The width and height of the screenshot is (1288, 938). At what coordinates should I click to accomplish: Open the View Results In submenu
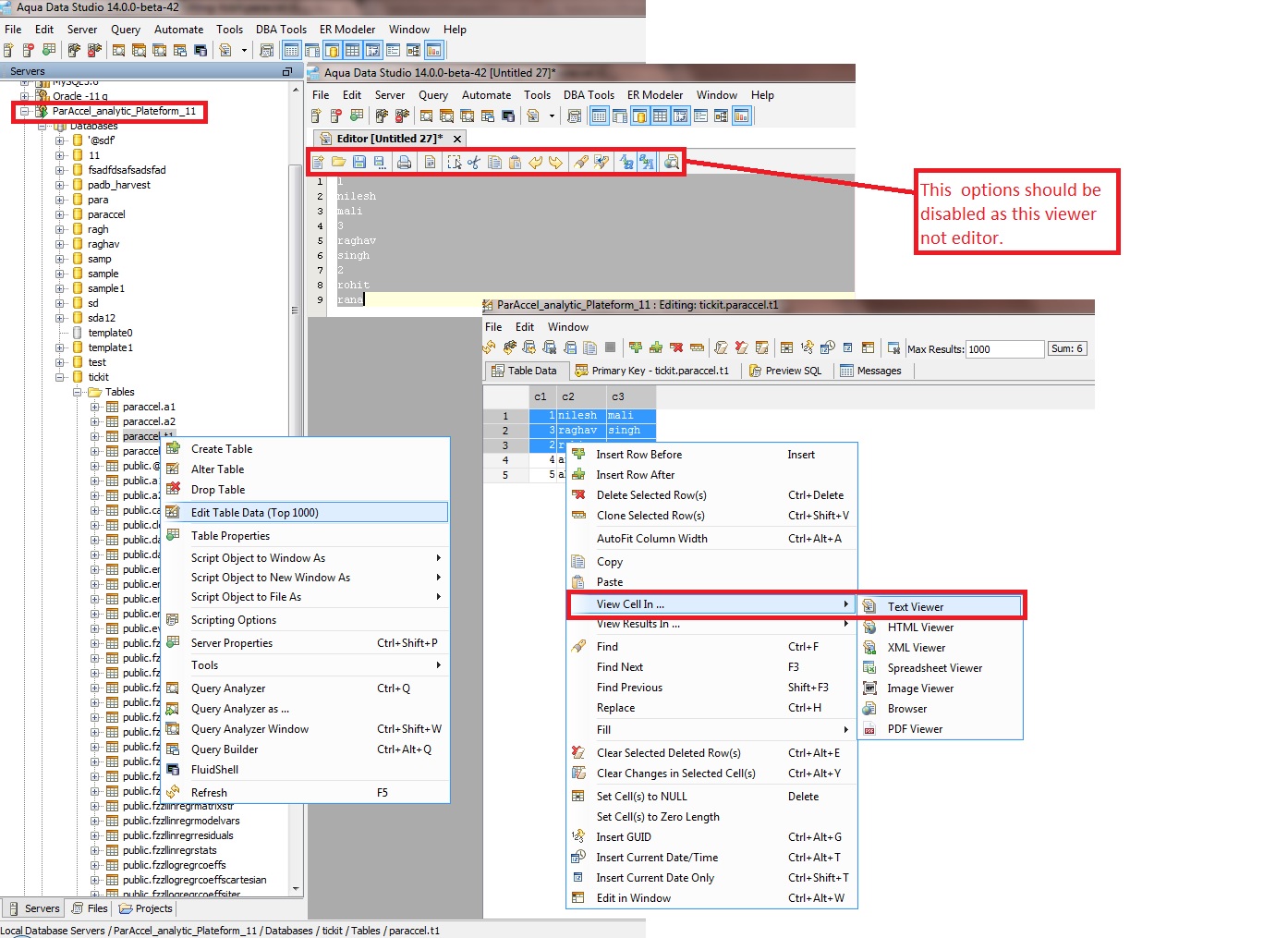[711, 624]
